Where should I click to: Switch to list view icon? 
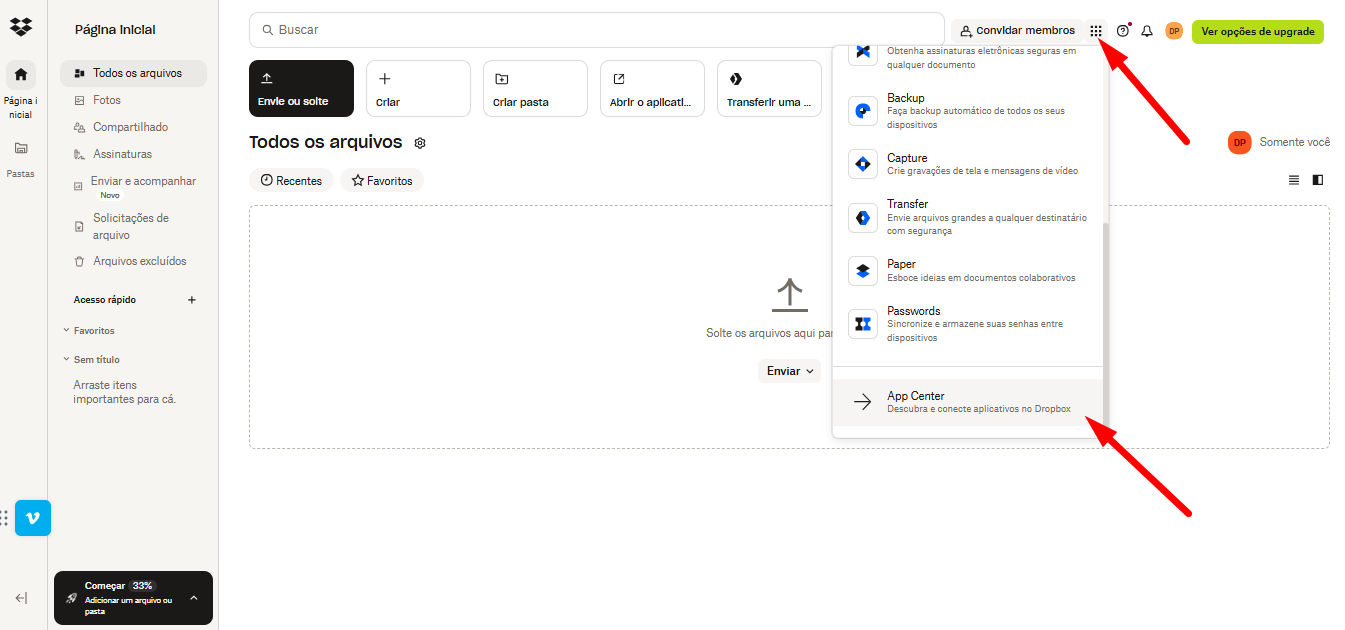tap(1294, 180)
